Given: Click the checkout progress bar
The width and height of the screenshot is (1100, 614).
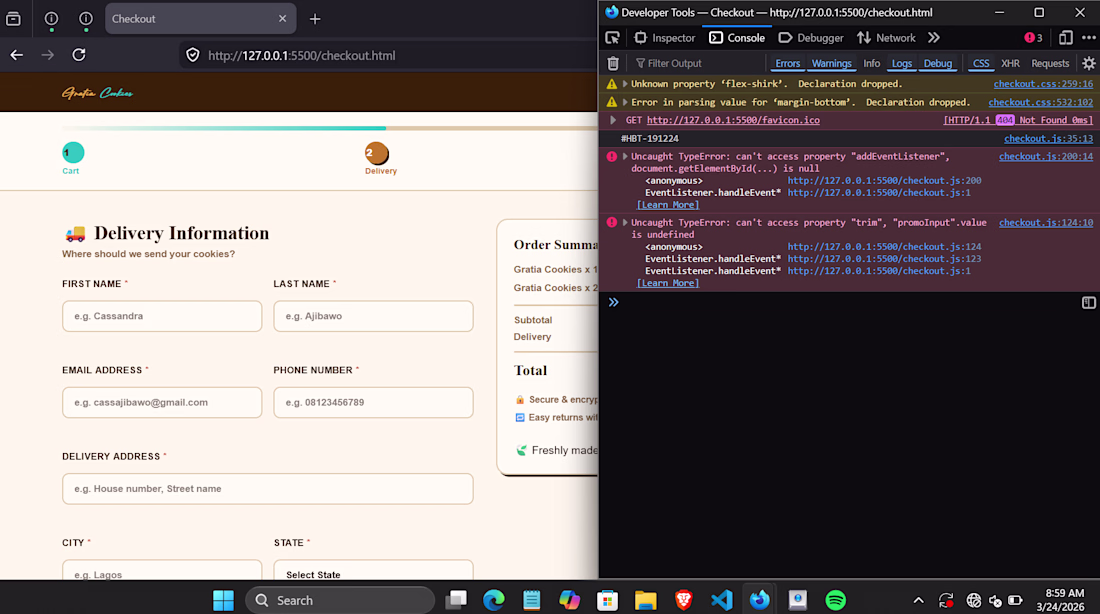Looking at the screenshot, I should click(330, 128).
